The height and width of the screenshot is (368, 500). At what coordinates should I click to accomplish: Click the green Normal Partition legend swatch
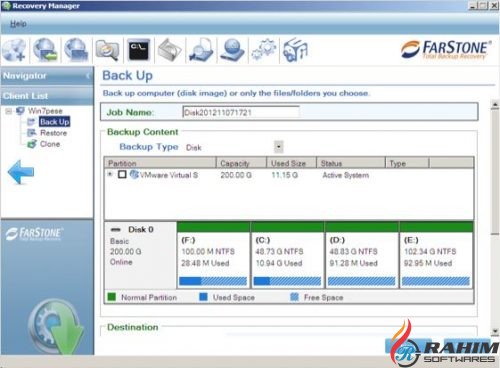tap(112, 297)
